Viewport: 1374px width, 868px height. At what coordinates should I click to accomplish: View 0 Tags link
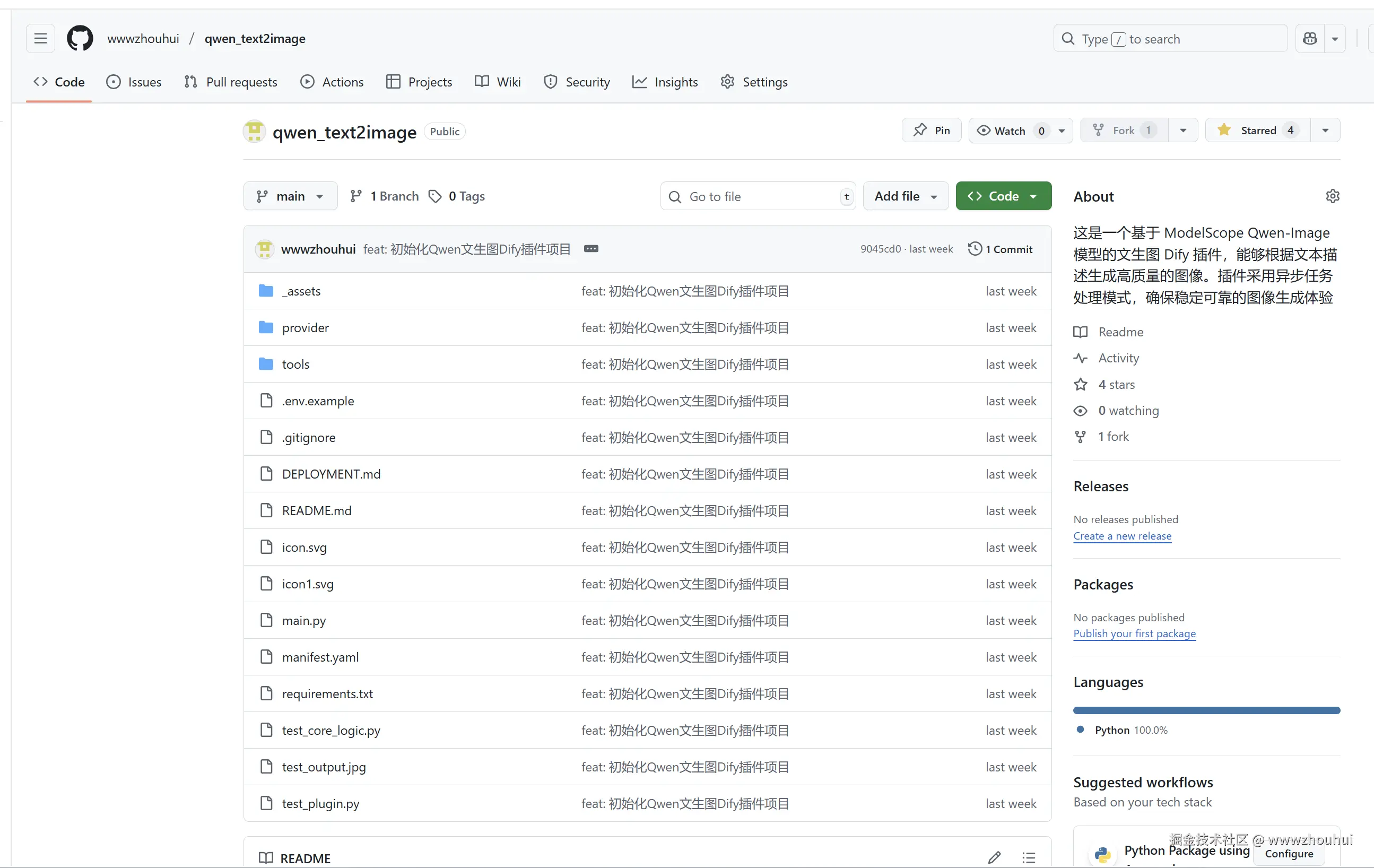click(x=457, y=196)
